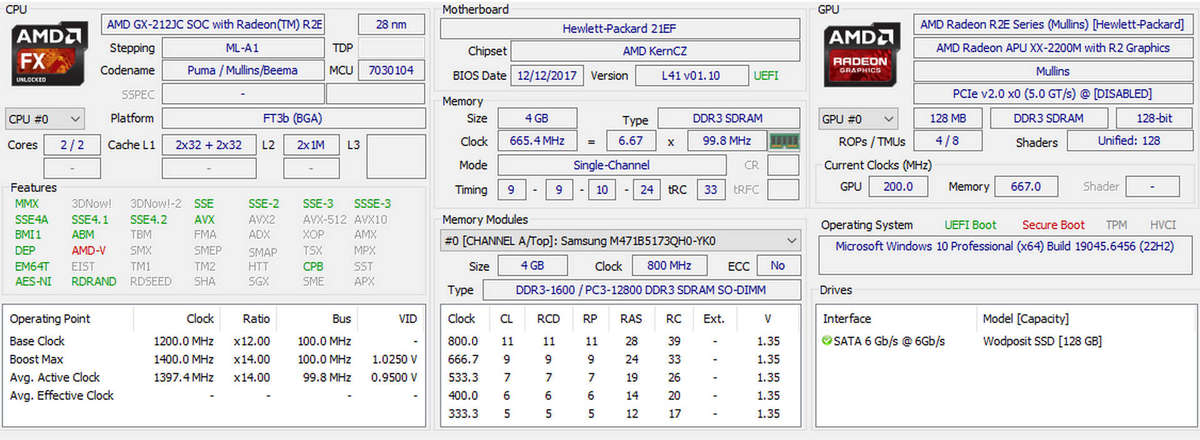The height and width of the screenshot is (440, 1200).
Task: Click the DDR3-1600 PC3-12800 module type field
Action: pos(642,290)
